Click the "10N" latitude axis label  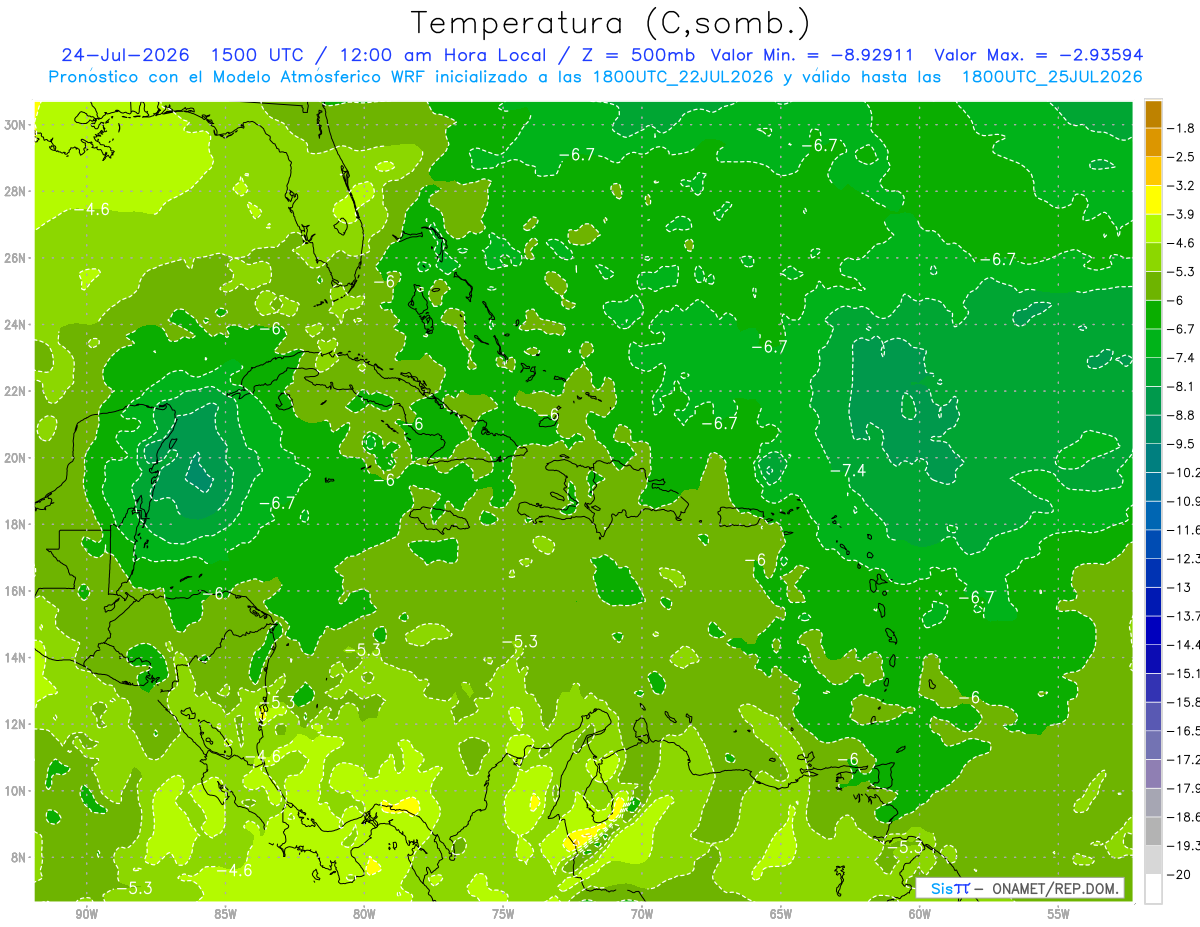point(16,790)
